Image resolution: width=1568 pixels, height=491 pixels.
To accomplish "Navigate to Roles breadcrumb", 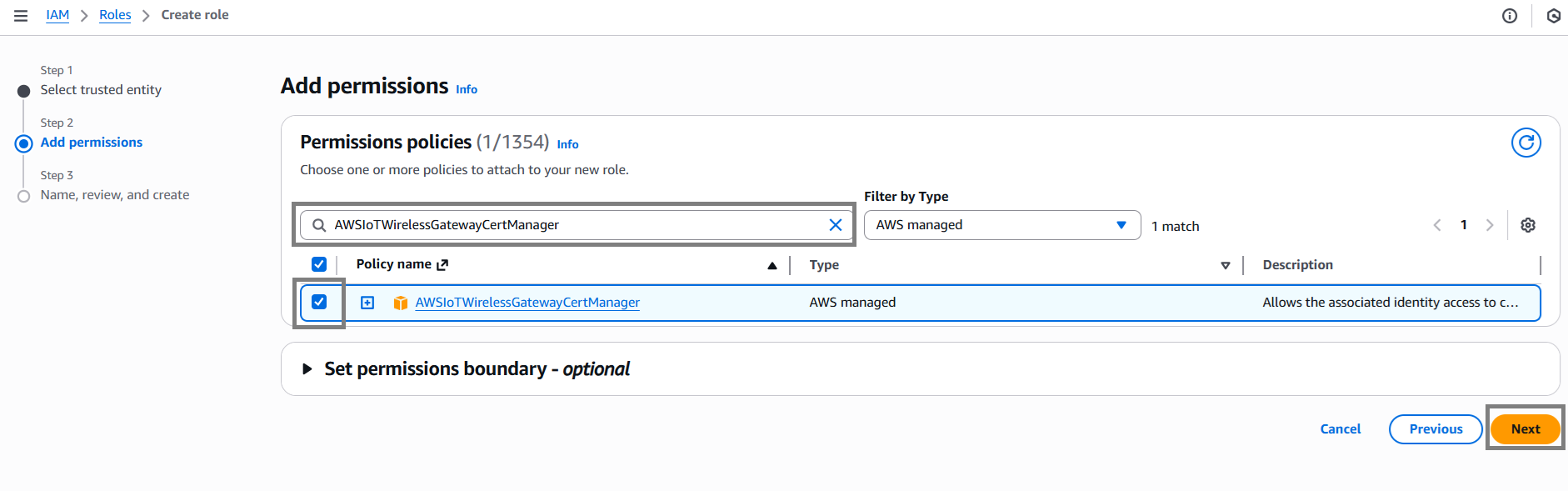I will [115, 15].
